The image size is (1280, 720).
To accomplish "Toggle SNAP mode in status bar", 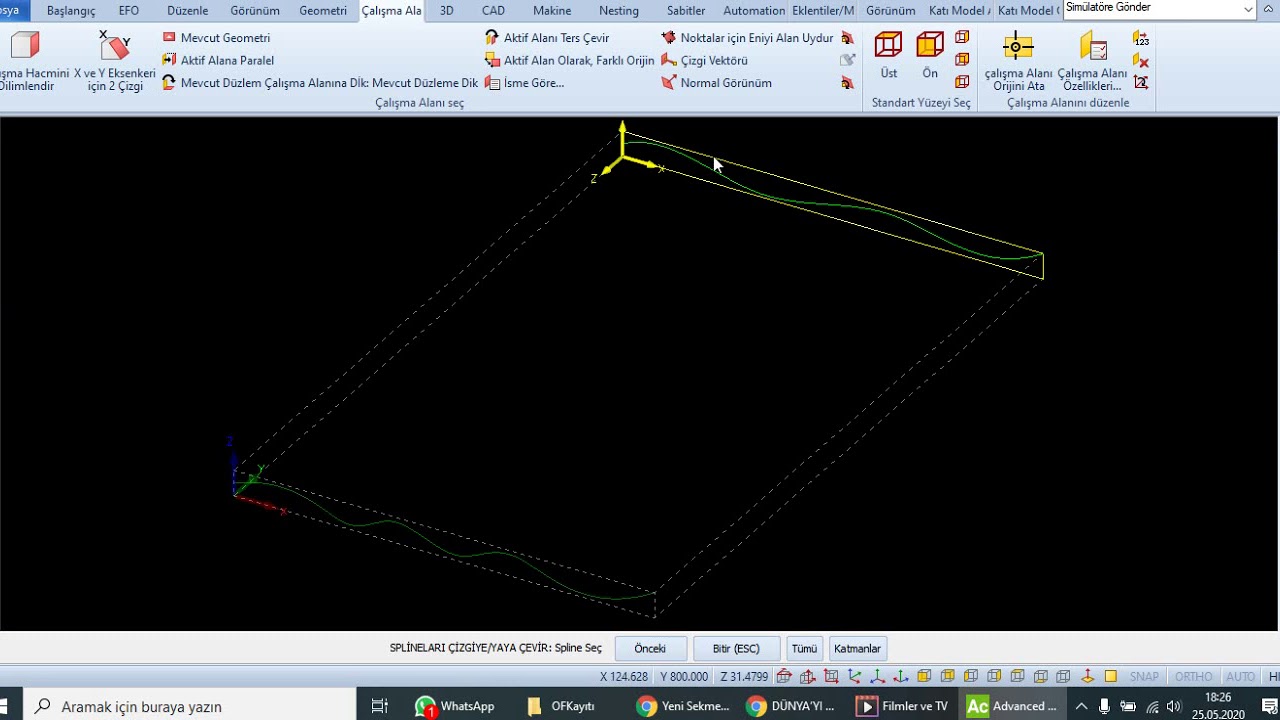I will [x=1144, y=677].
